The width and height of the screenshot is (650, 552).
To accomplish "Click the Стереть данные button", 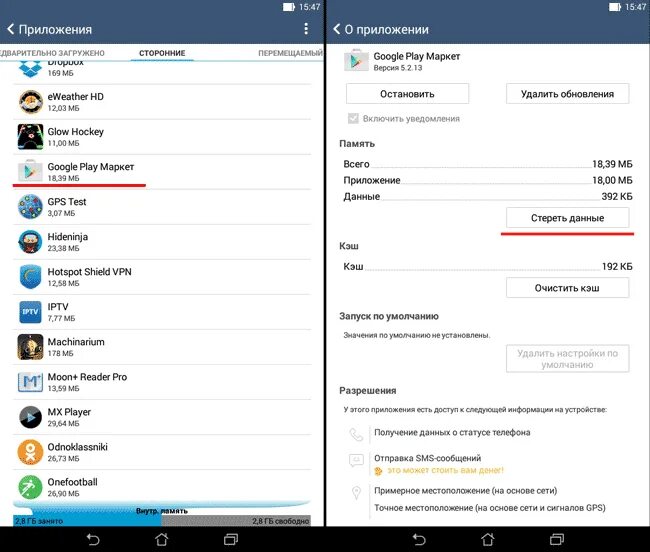I will [x=568, y=218].
